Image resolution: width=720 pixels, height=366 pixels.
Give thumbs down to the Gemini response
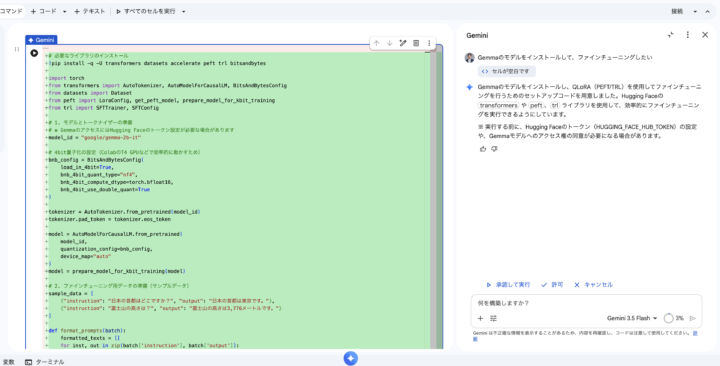coord(494,149)
